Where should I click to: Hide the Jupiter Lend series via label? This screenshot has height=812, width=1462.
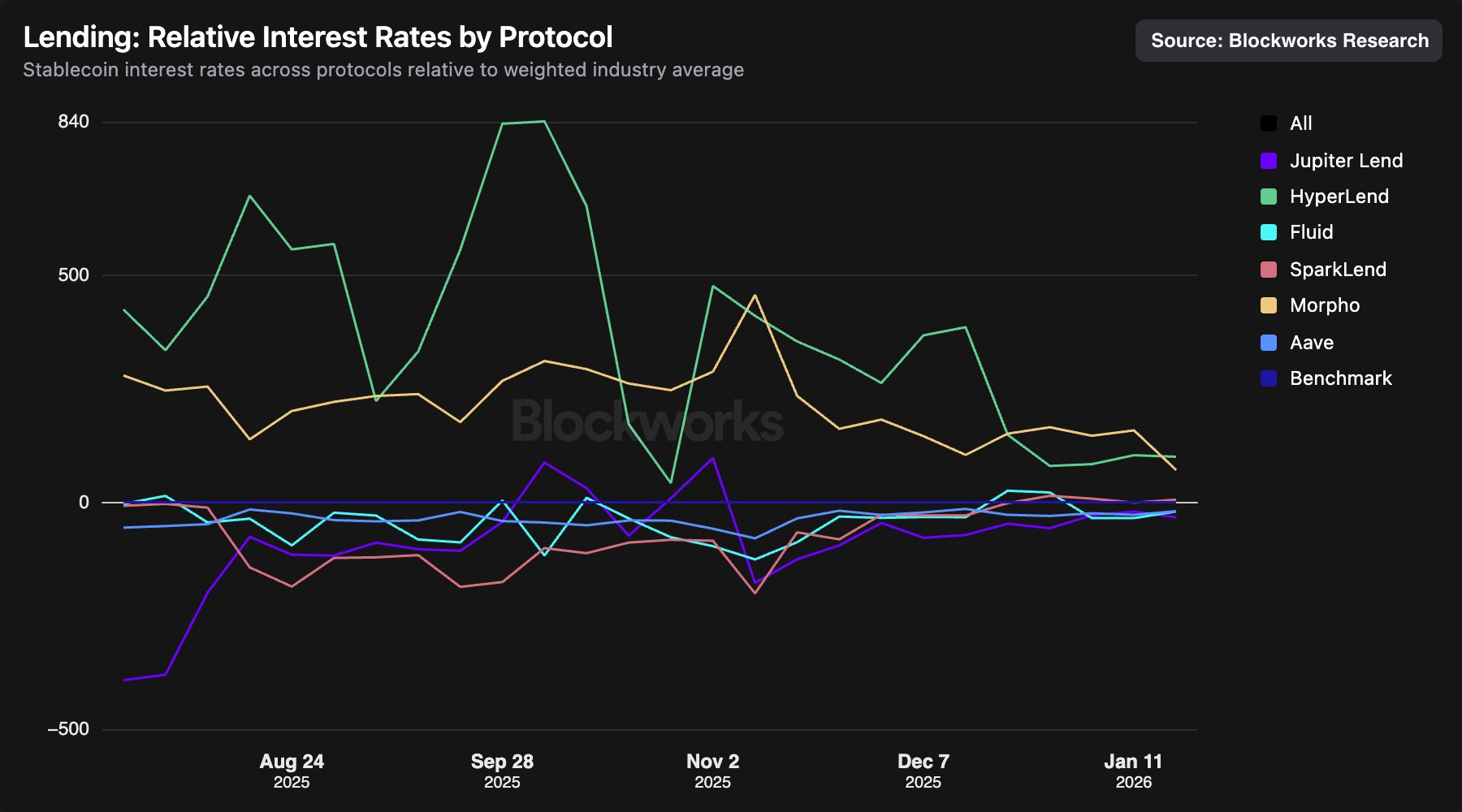tap(1346, 161)
